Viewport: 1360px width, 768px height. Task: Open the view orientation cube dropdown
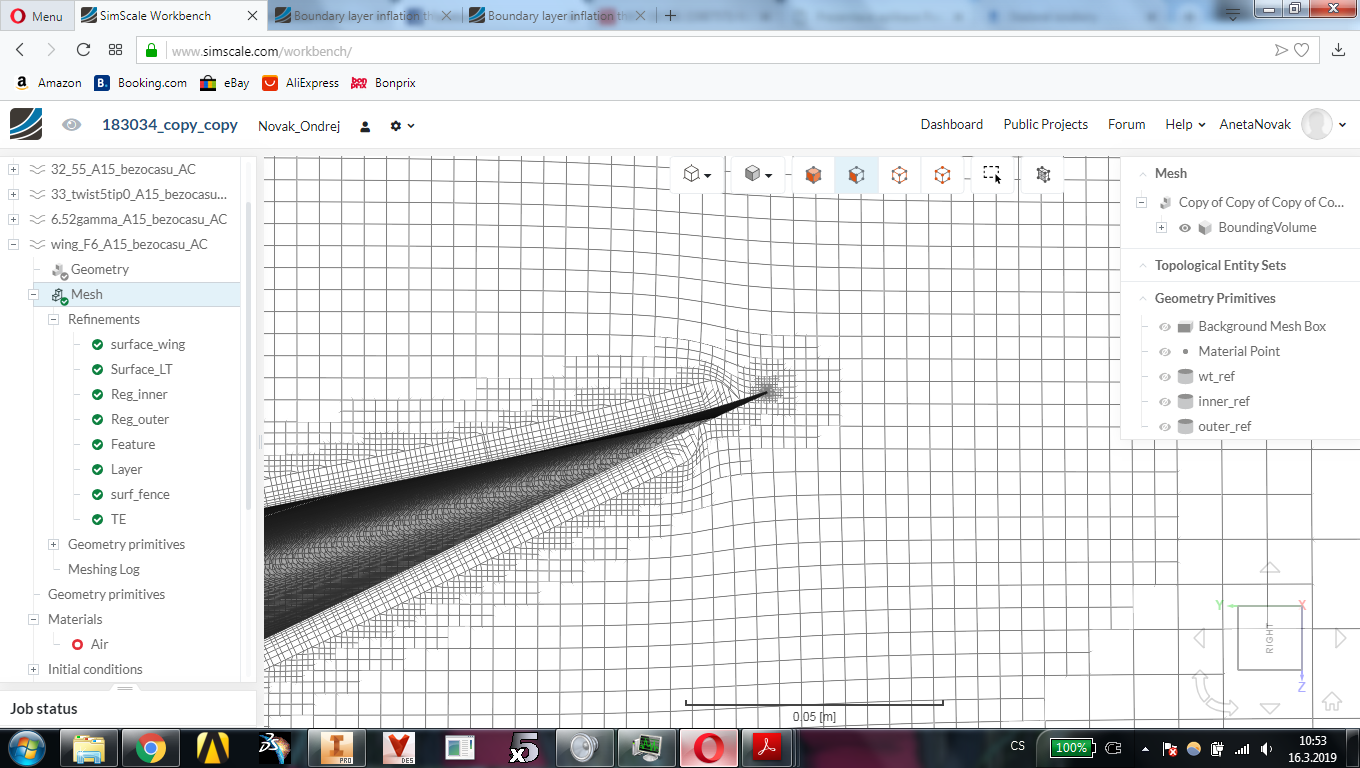[697, 175]
